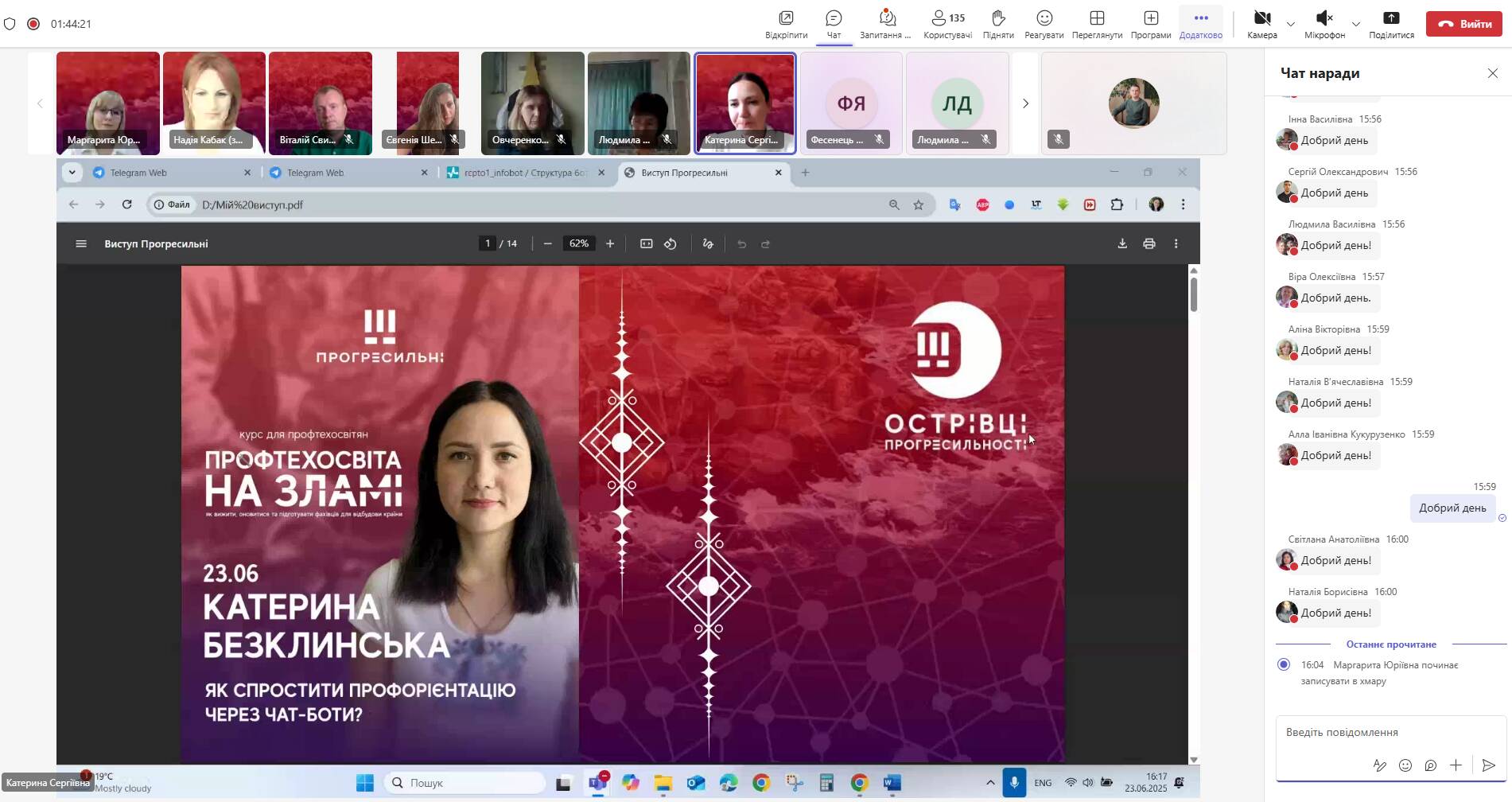Screen dimensions: 1512x802
Task: Expand the browser tab search dropdown
Action: pos(72,173)
